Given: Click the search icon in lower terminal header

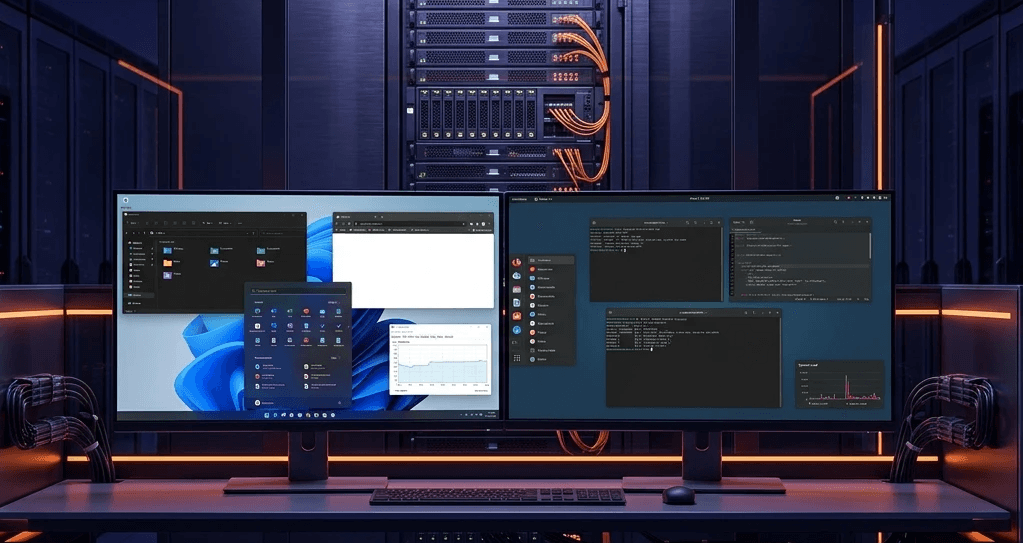Looking at the screenshot, I should coord(746,313).
